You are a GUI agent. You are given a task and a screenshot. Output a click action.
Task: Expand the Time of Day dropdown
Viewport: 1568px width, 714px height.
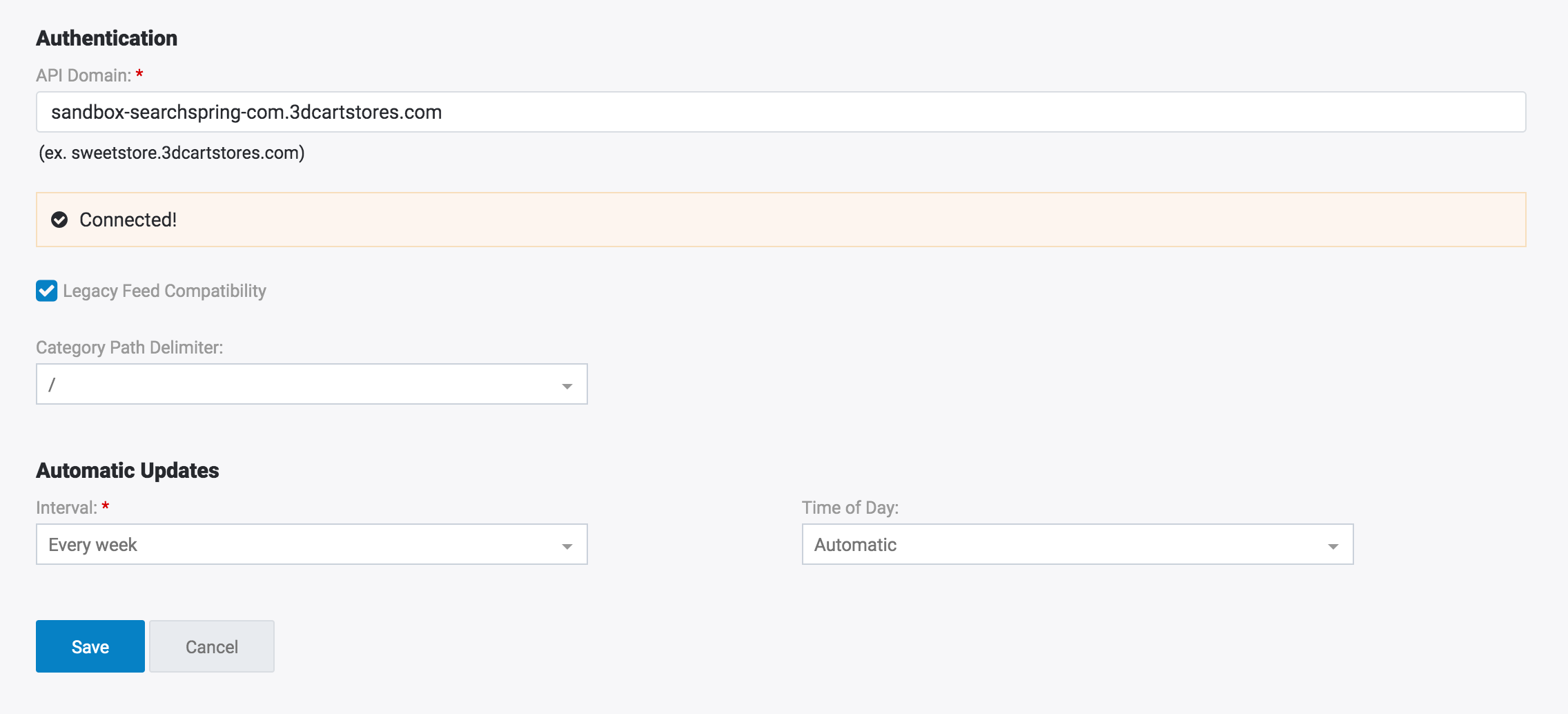coord(1077,544)
